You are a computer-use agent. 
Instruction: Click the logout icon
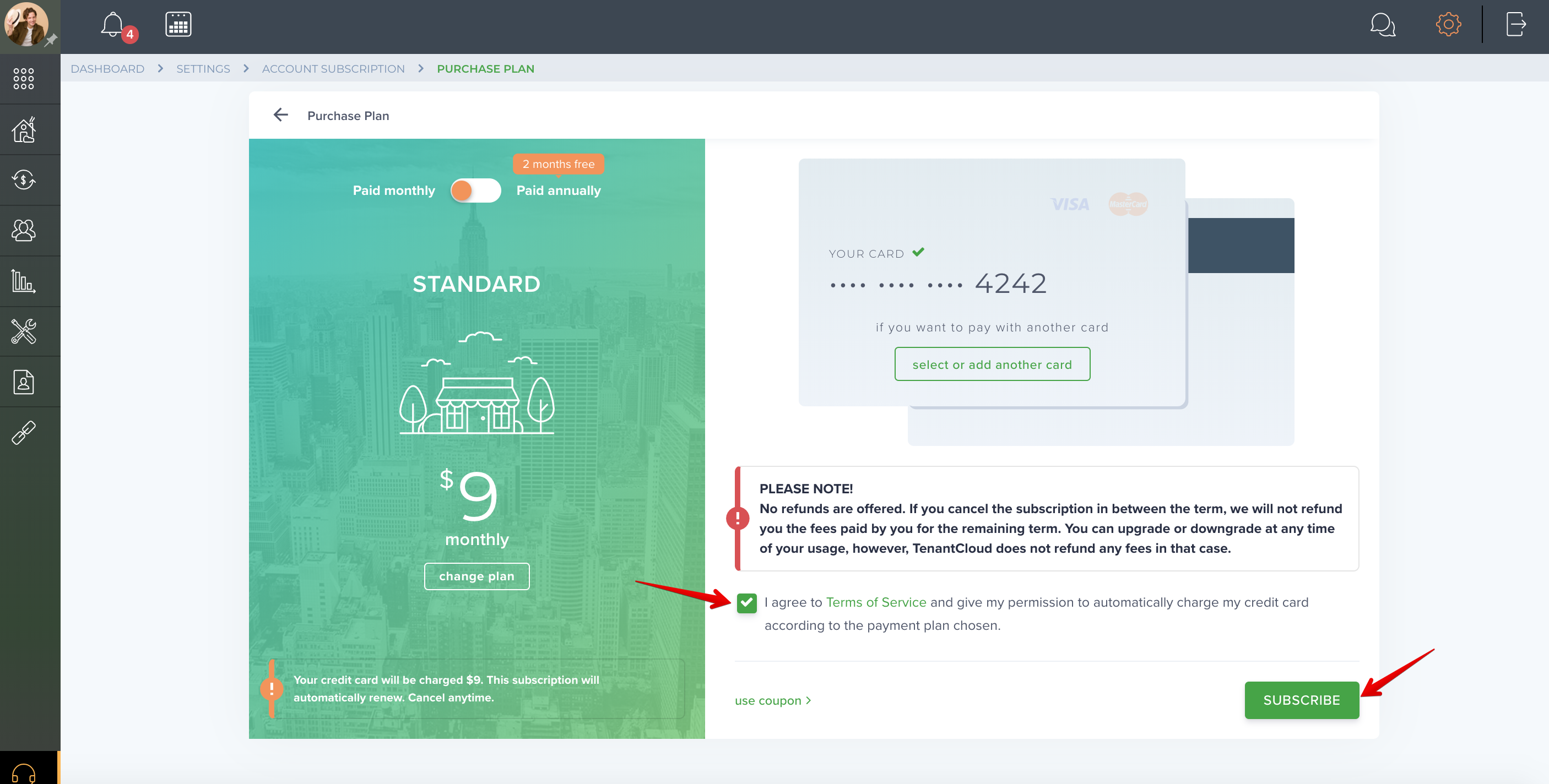coord(1516,25)
